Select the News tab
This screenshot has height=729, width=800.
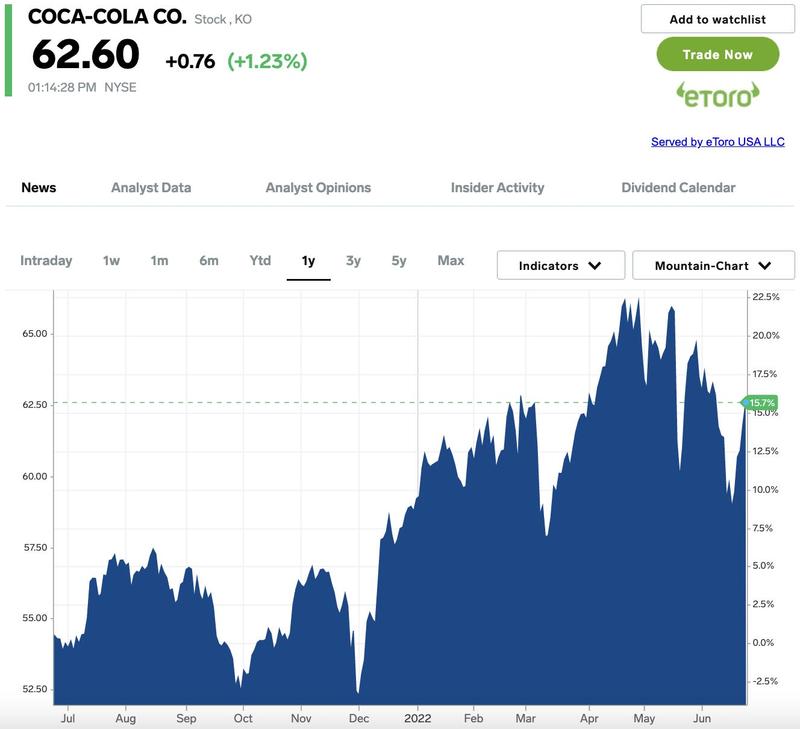pyautogui.click(x=39, y=187)
